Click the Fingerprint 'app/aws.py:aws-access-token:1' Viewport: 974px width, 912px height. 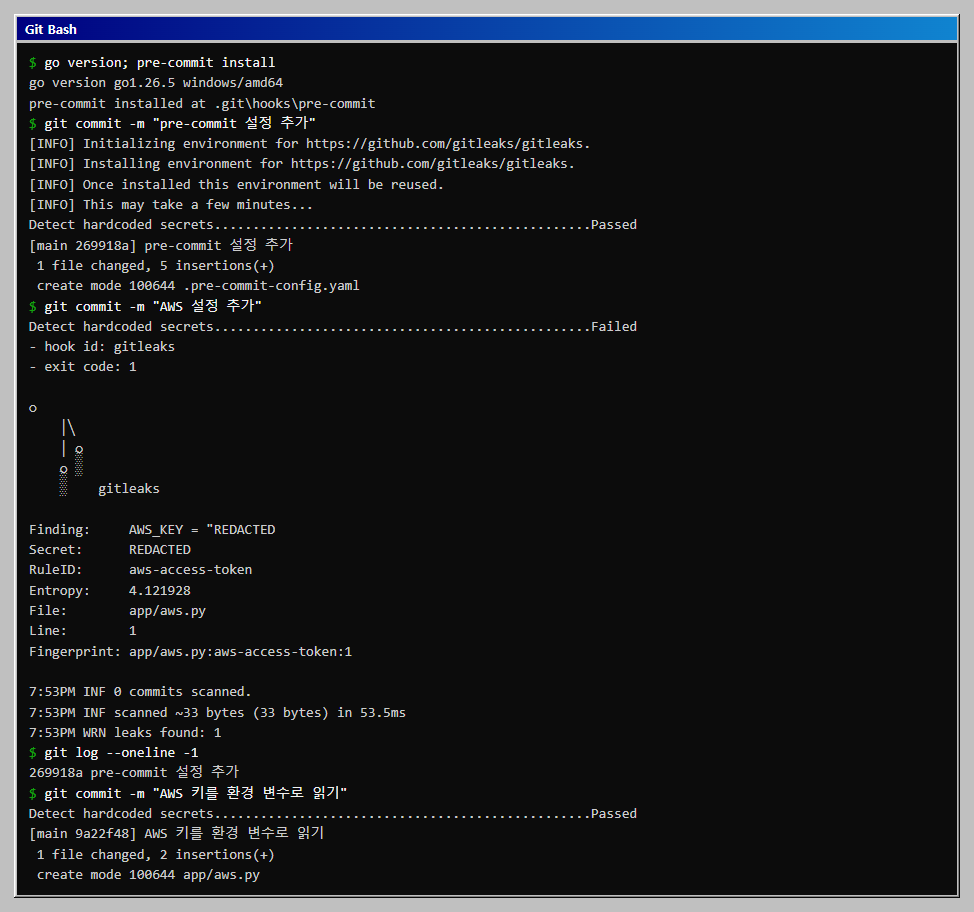click(240, 651)
